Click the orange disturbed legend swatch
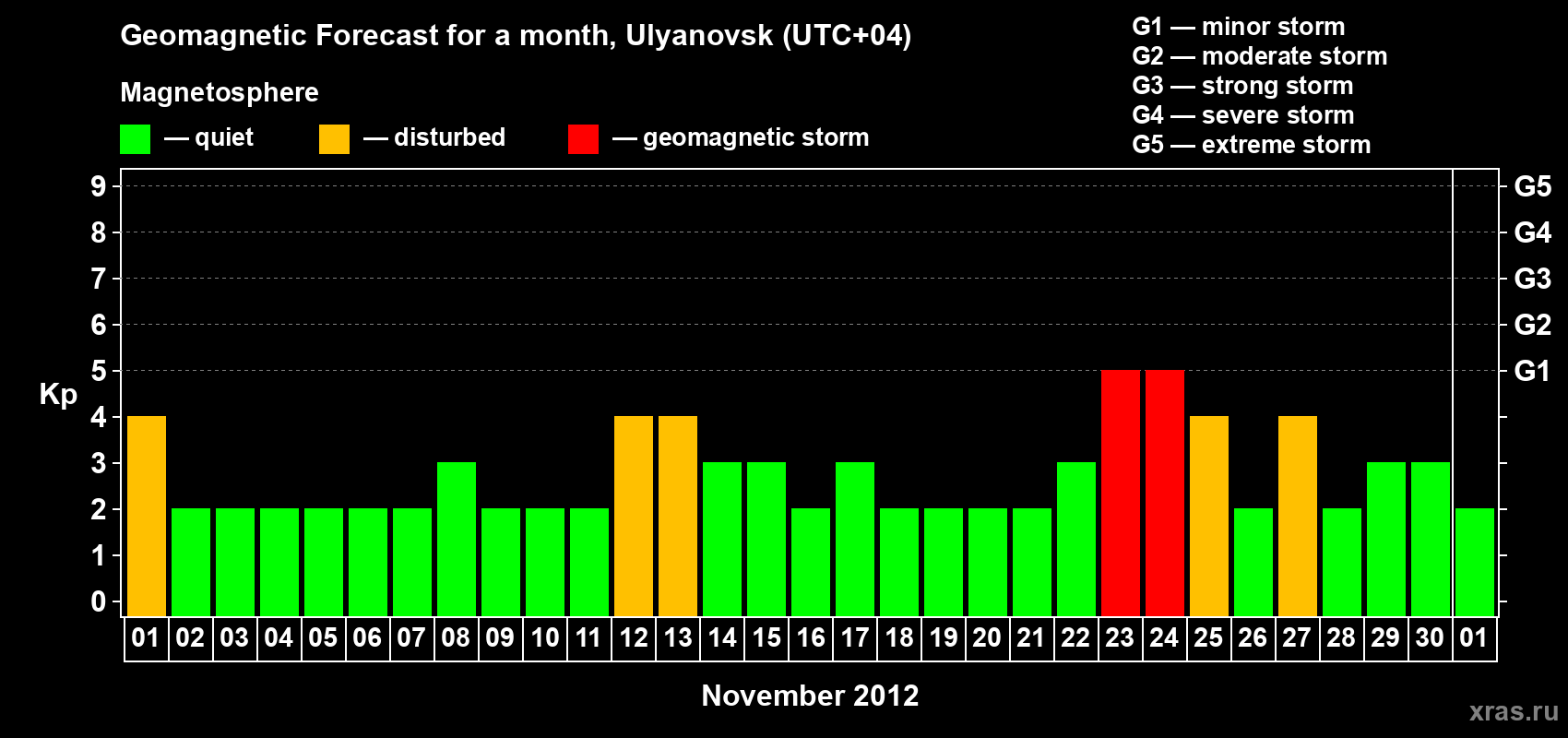Image resolution: width=1568 pixels, height=738 pixels. point(334,139)
